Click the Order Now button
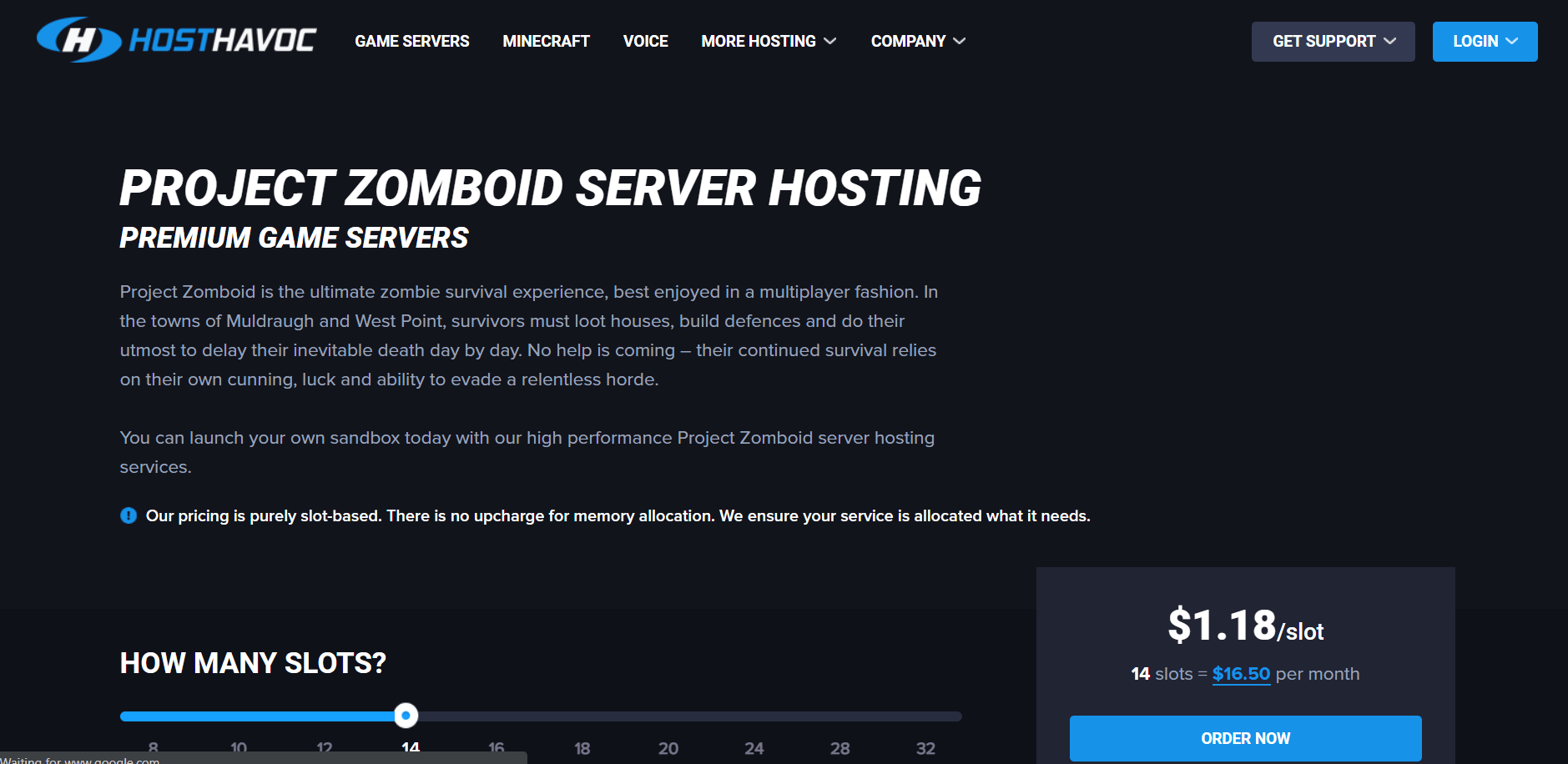The width and height of the screenshot is (1568, 764). [1246, 738]
